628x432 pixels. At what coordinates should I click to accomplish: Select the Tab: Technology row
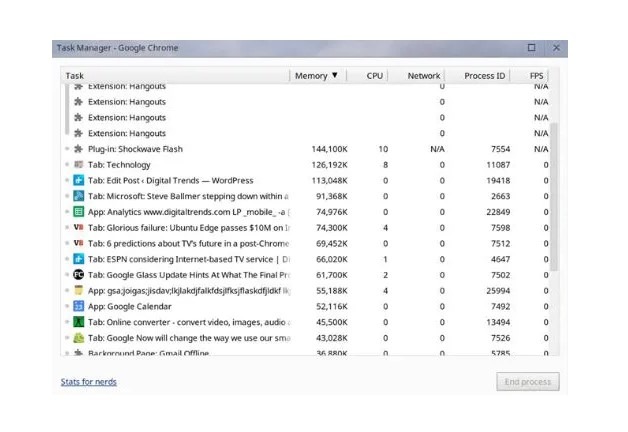306,165
